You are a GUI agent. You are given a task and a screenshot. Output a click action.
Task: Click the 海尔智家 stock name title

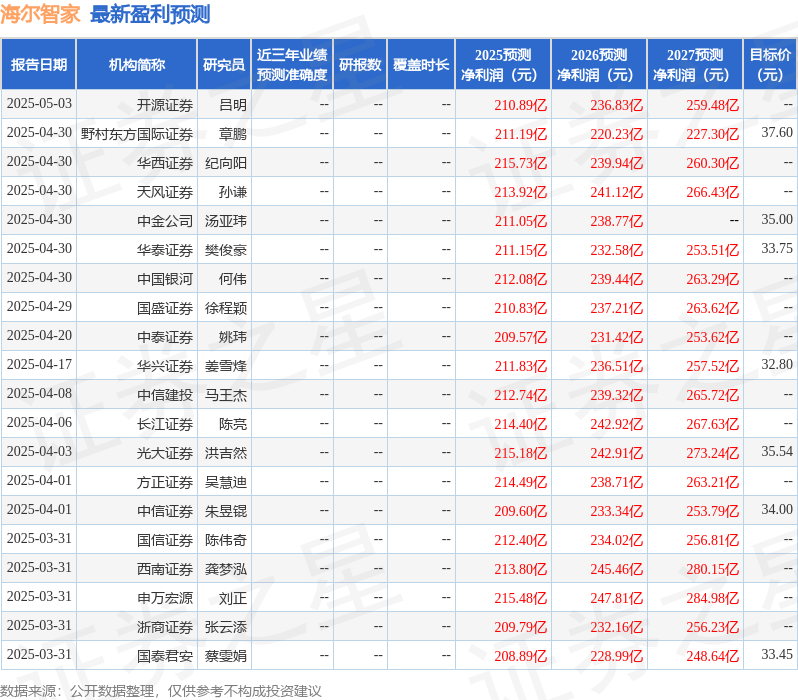point(40,14)
